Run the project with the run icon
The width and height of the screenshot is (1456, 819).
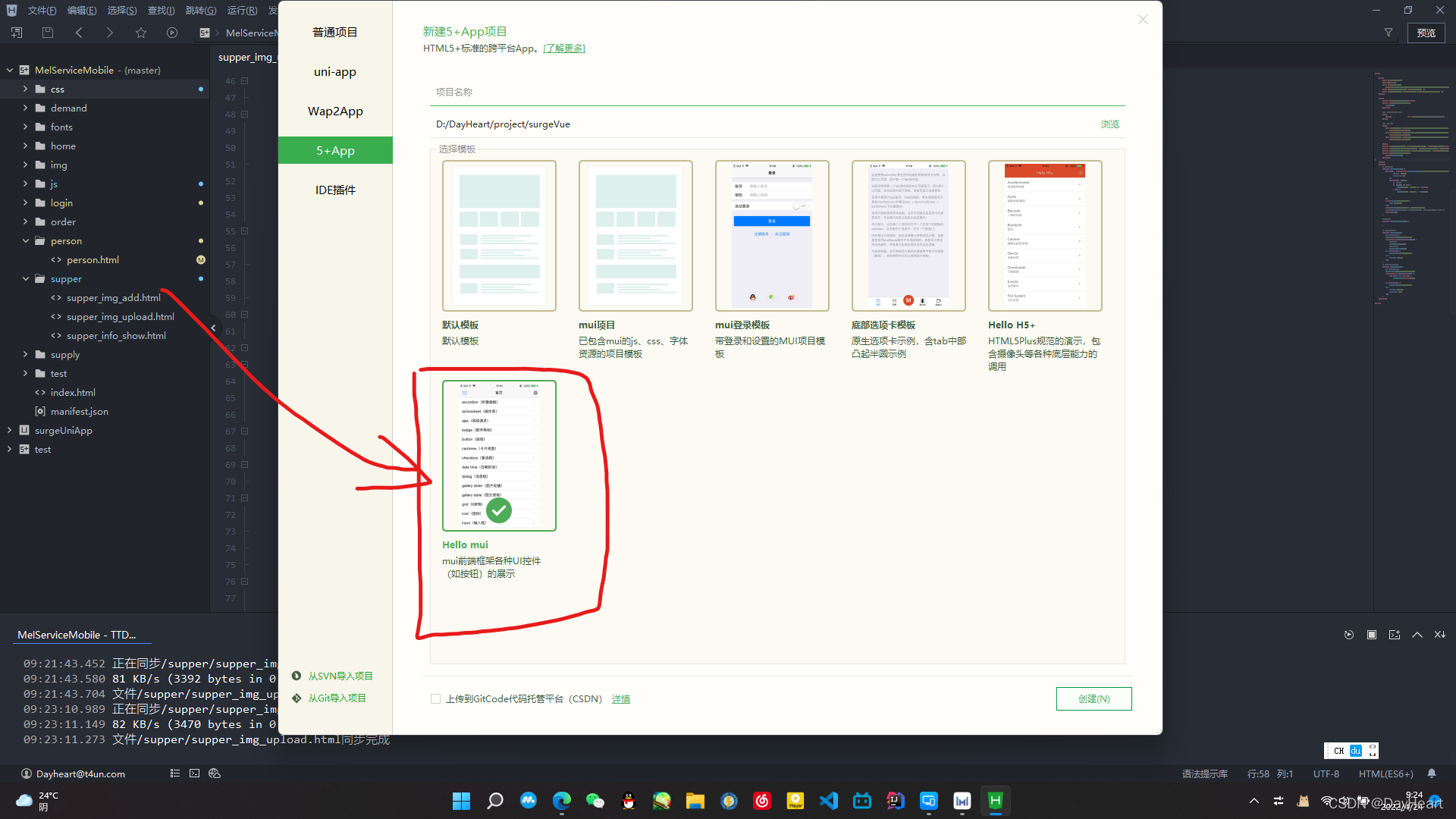(x=172, y=33)
